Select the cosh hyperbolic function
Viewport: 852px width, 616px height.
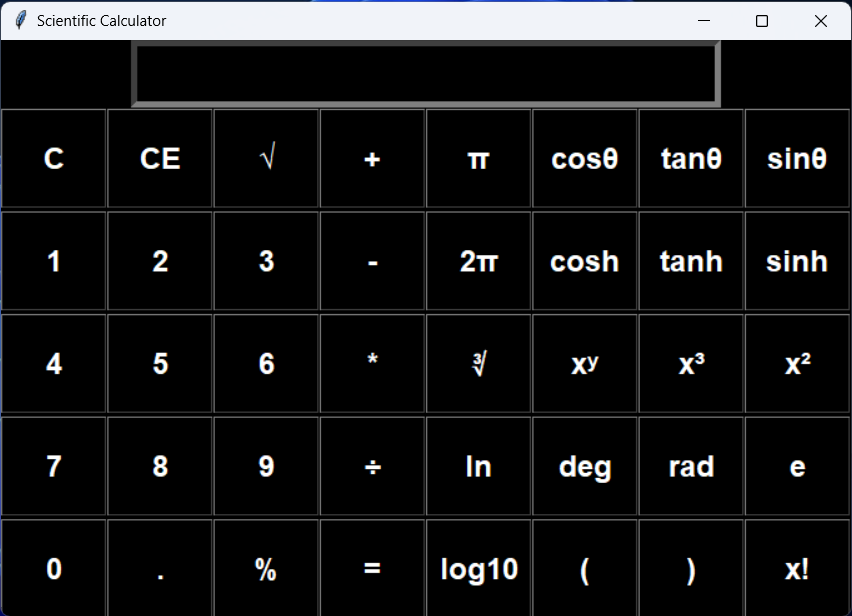584,261
